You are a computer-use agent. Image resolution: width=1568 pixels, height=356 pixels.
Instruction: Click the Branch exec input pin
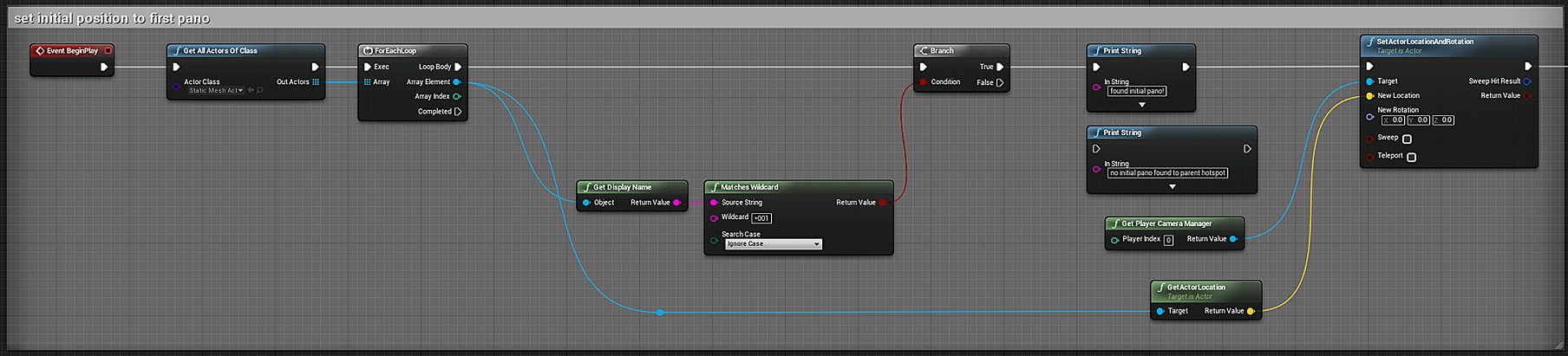pyautogui.click(x=923, y=67)
